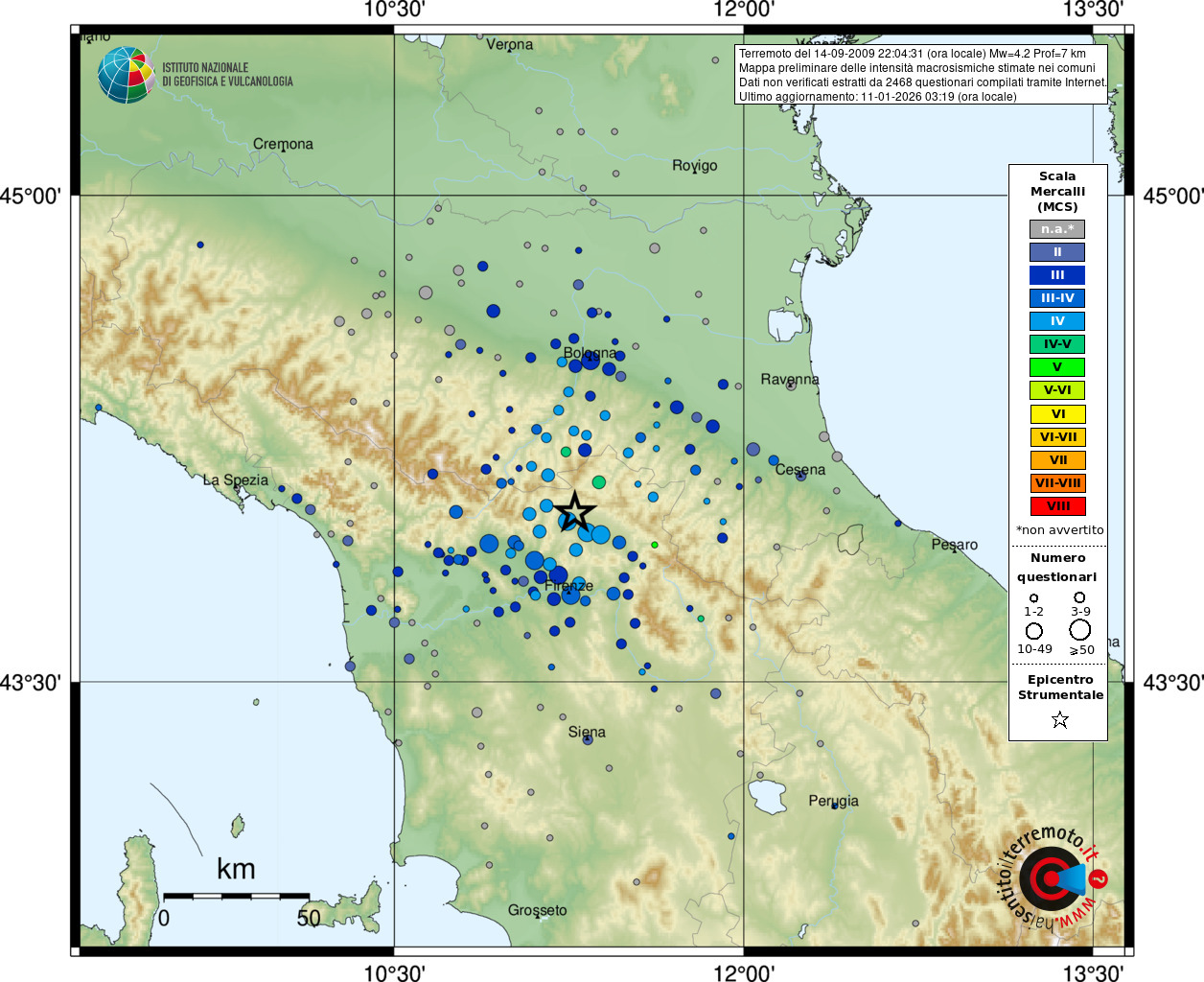Viewport: 1204px width, 982px height.
Task: Click the earthquake date and magnitude line
Action: tap(913, 54)
